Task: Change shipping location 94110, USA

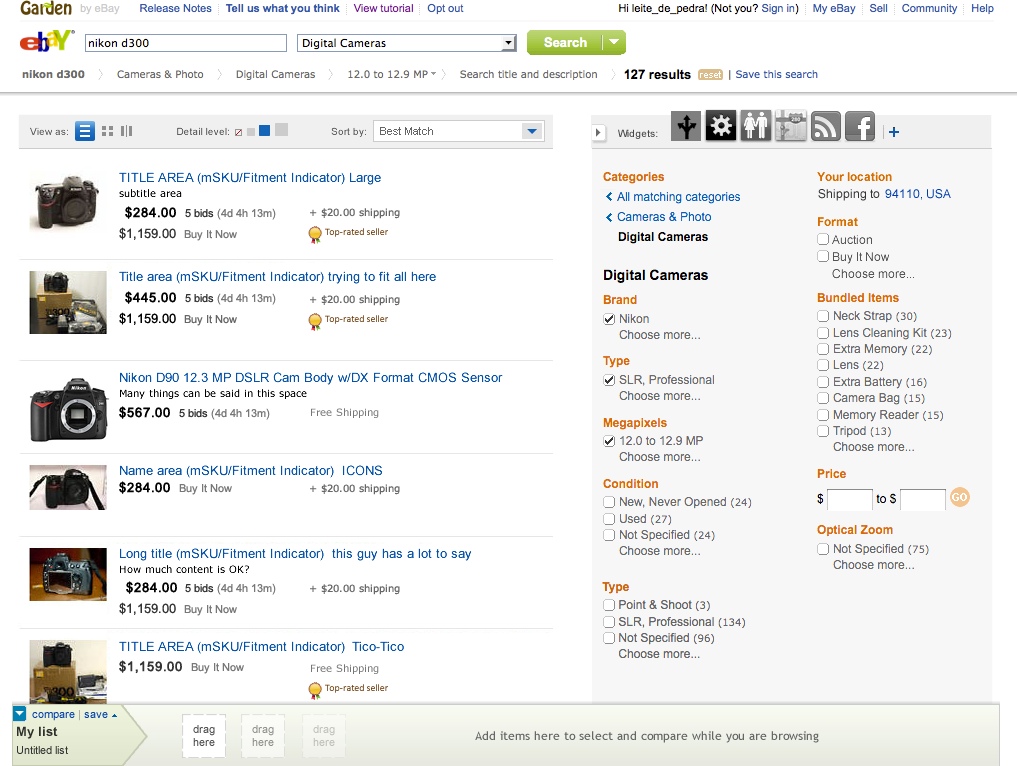Action: click(x=917, y=194)
